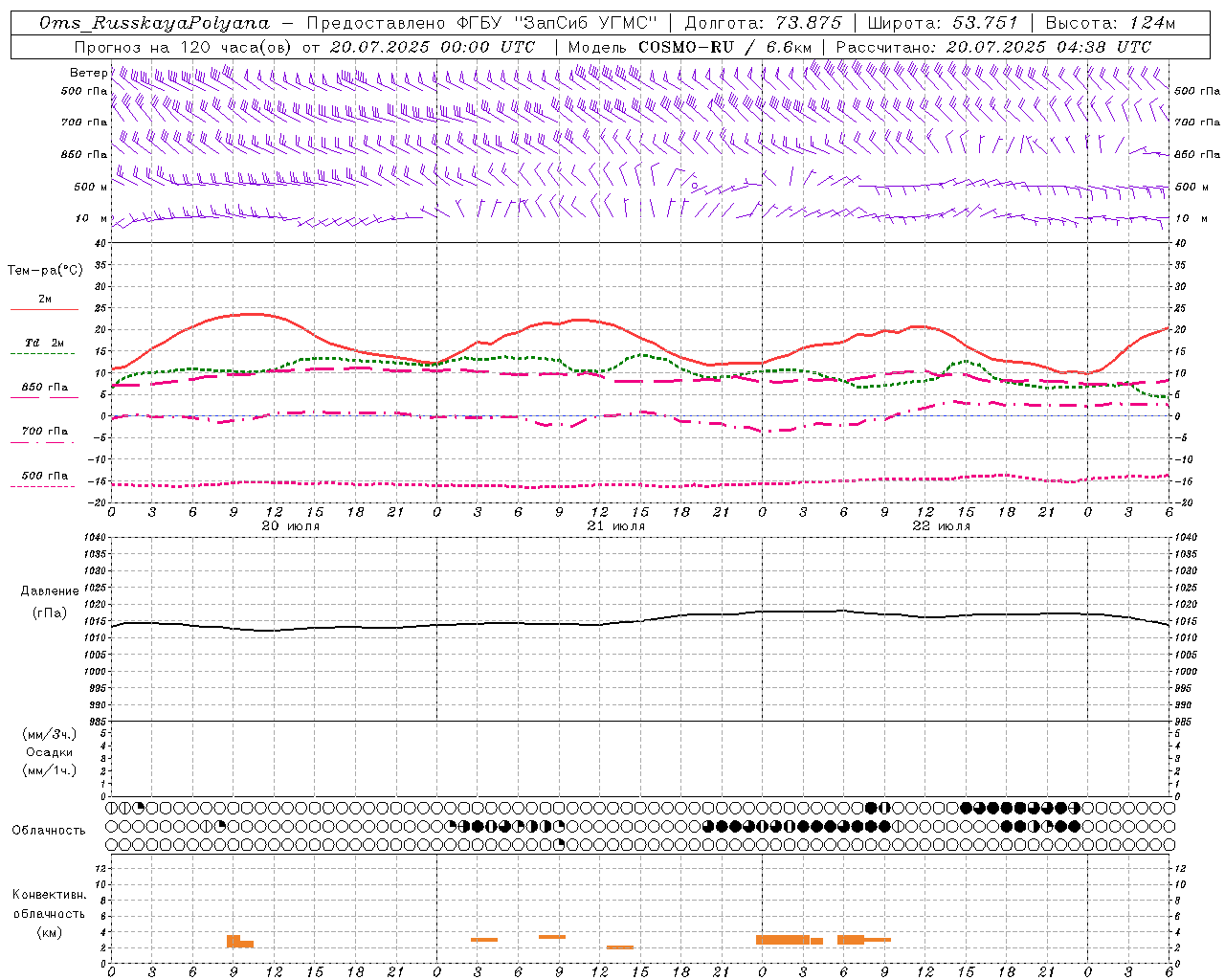Click the orange convective bar at 9h 20 июля
This screenshot has height=980, width=1225.
[234, 942]
